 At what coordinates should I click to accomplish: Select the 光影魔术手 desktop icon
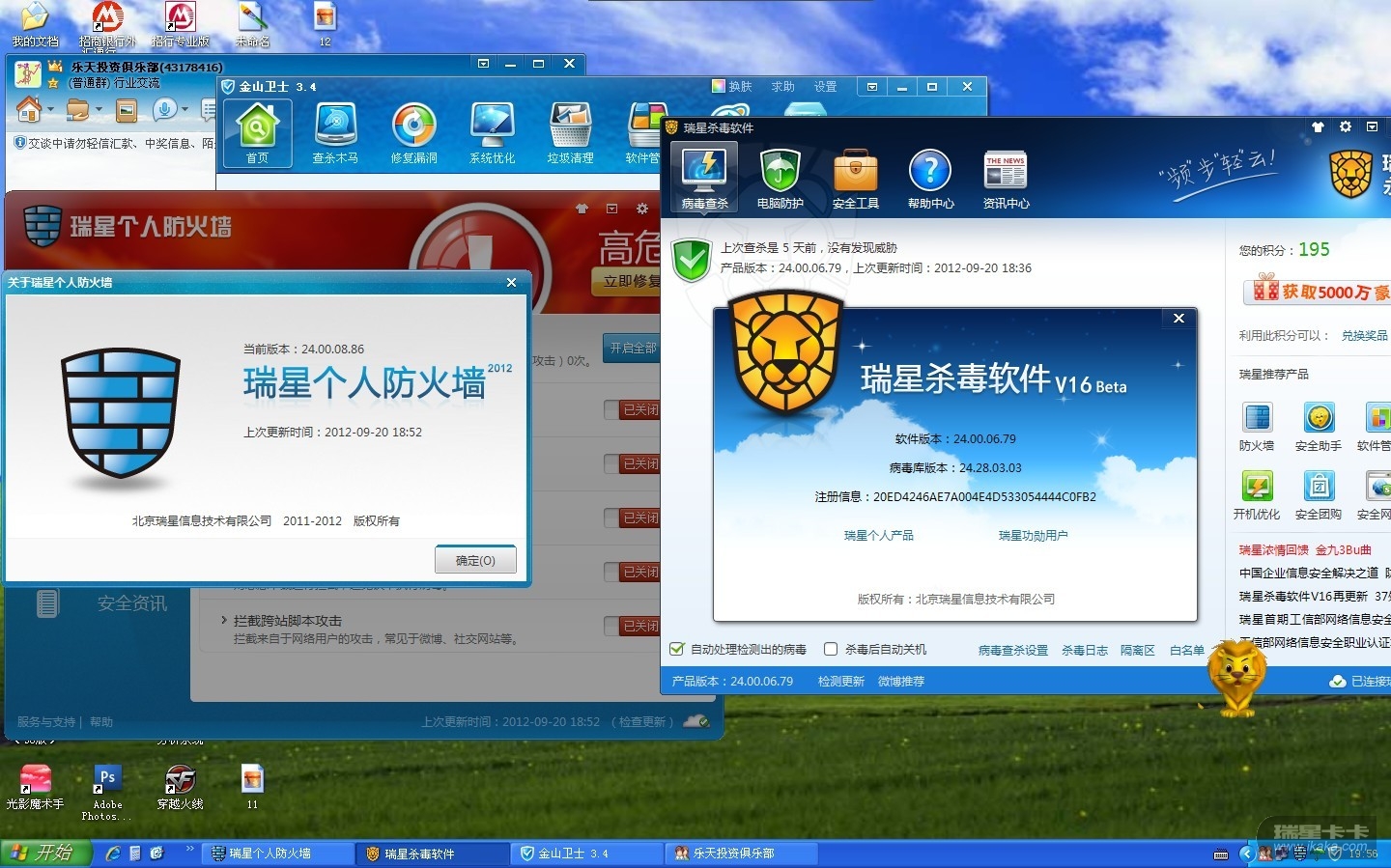tap(35, 786)
